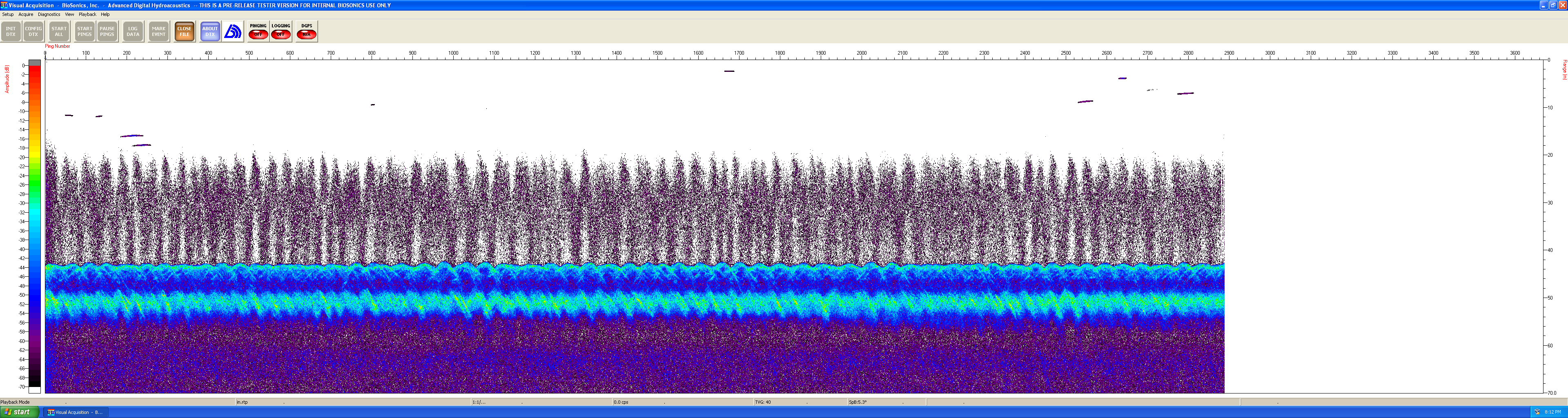The width and height of the screenshot is (1568, 418).
Task: Toggle the PINGING off indicator
Action: click(x=258, y=32)
